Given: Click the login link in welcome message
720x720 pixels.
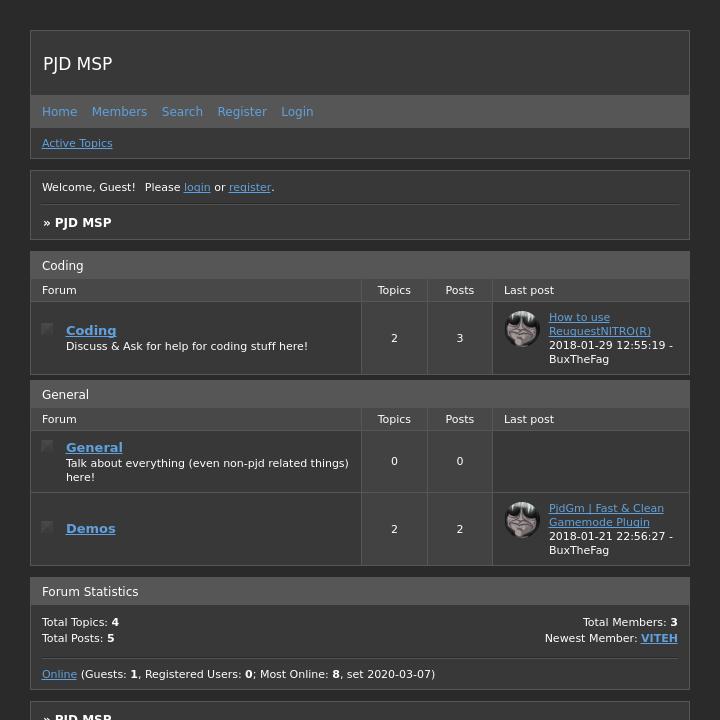Looking at the screenshot, I should 197,187.
